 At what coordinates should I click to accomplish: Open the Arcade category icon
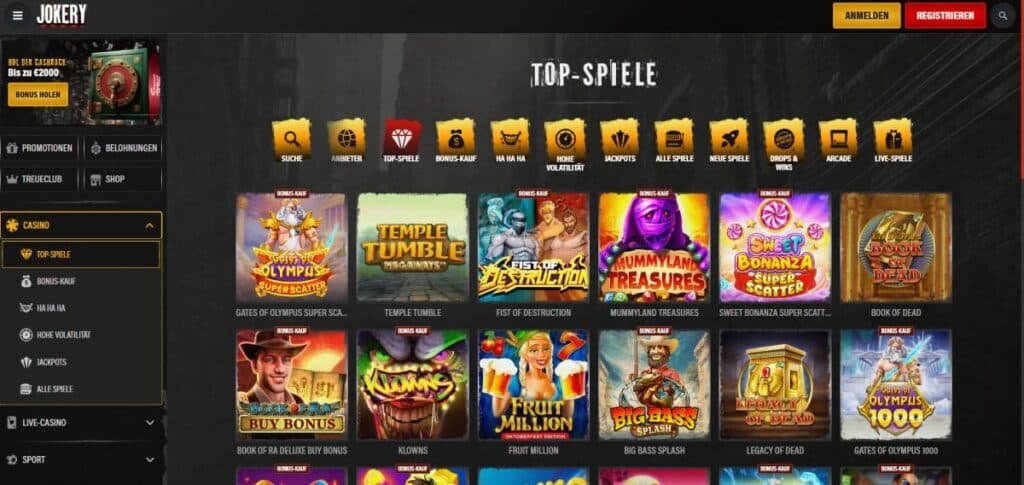point(838,138)
